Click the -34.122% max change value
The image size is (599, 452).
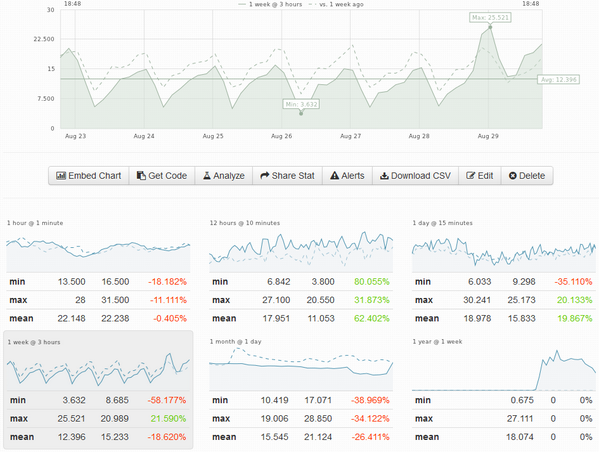[370, 418]
